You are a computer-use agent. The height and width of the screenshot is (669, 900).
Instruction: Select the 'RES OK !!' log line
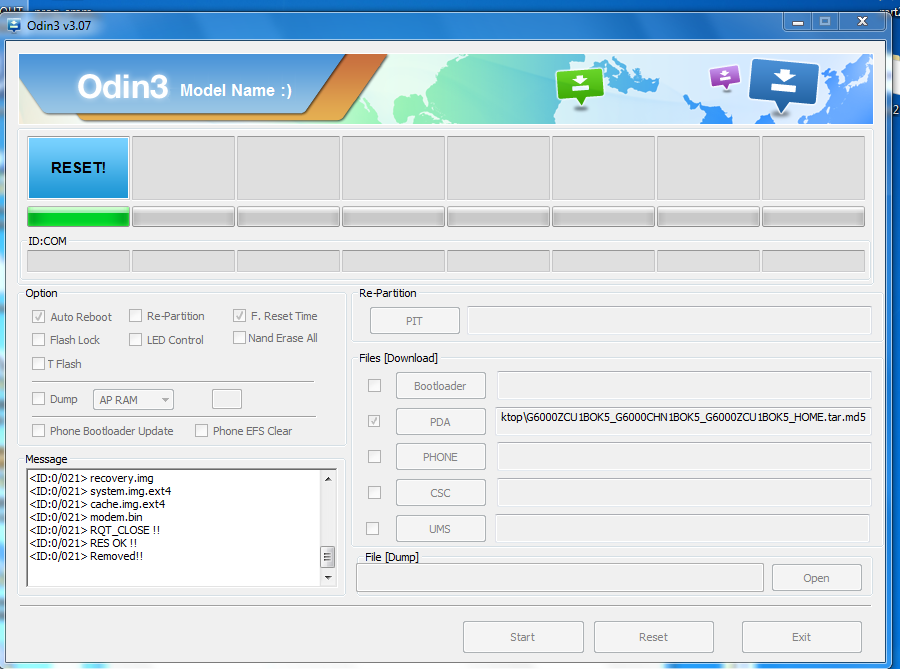[x=83, y=543]
